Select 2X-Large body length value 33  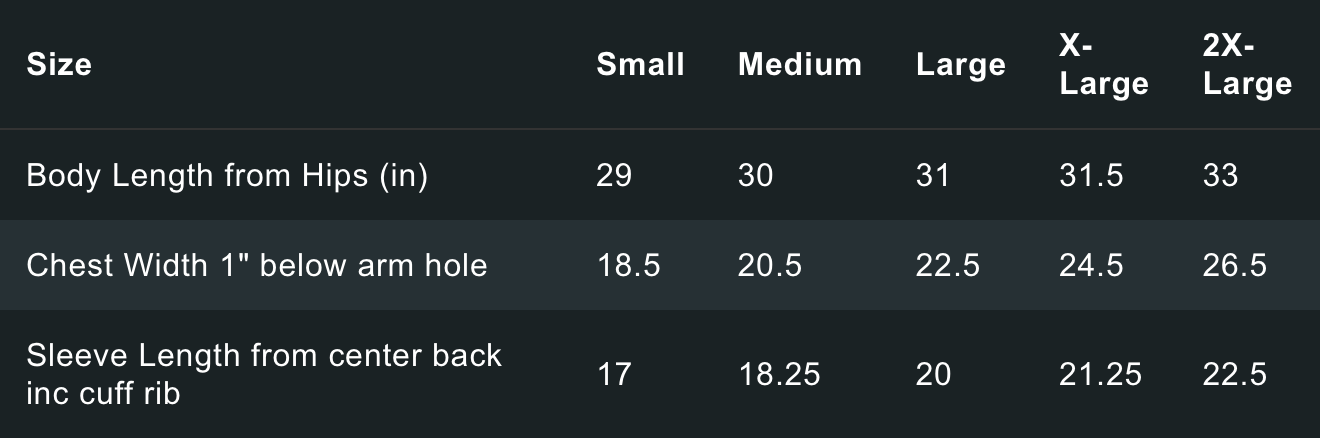[1221, 176]
